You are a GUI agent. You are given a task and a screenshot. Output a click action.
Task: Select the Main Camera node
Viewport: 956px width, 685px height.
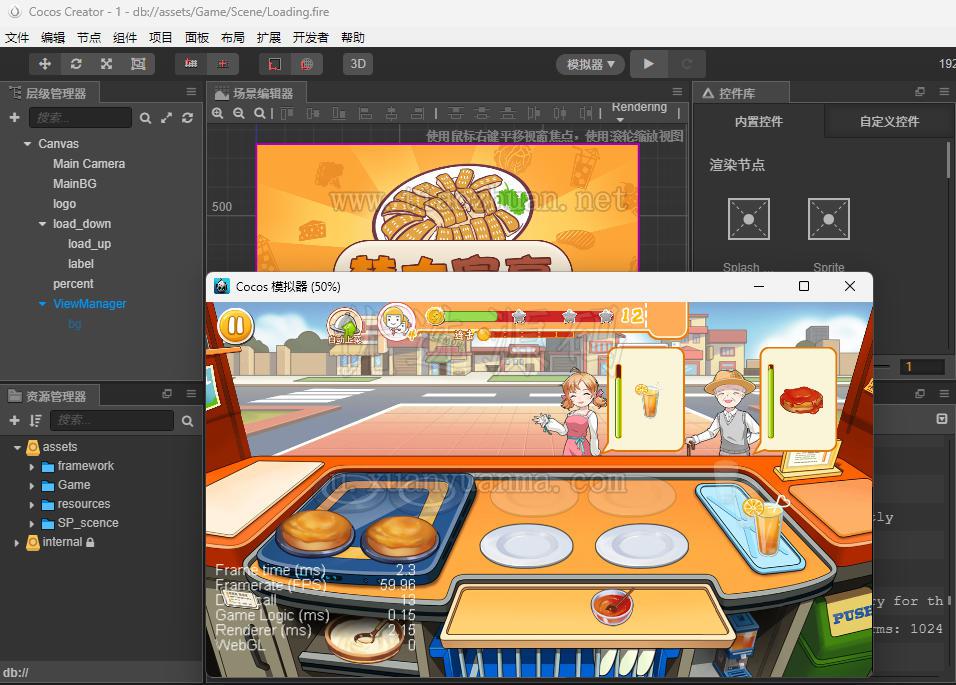point(89,164)
